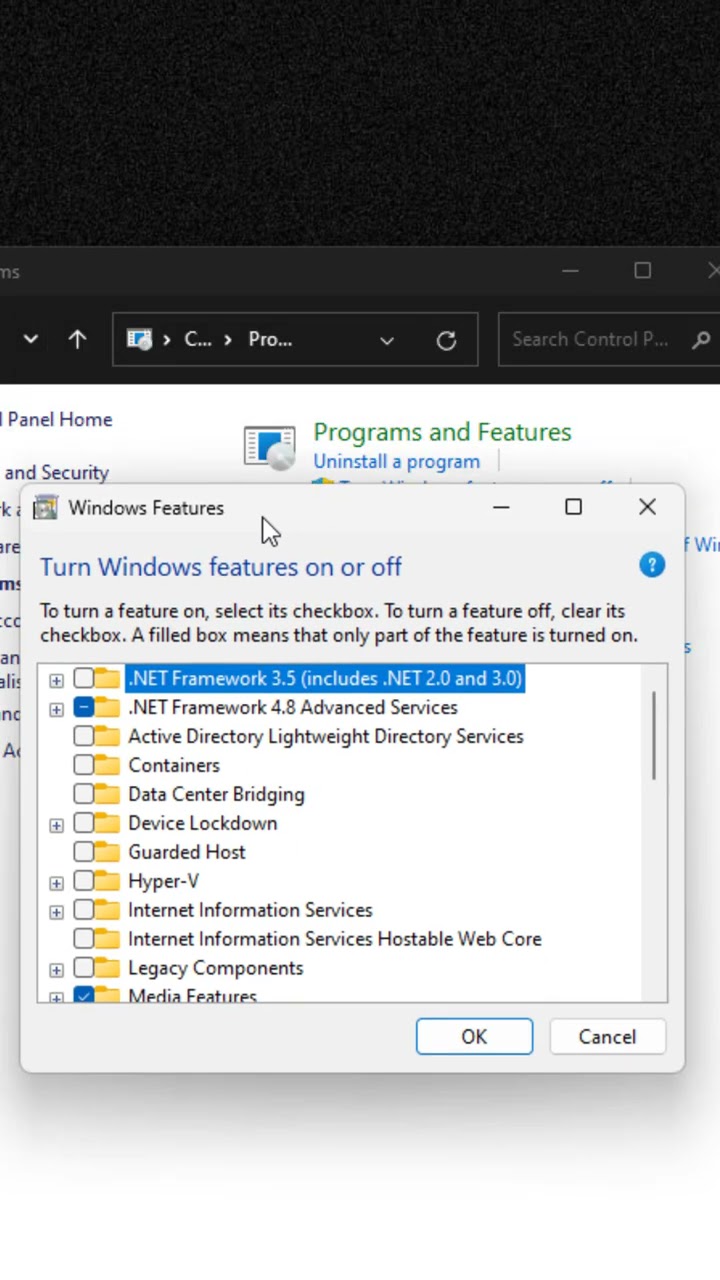Viewport: 720px width, 1280px height.
Task: Enable the Containers checkbox
Action: click(x=84, y=765)
